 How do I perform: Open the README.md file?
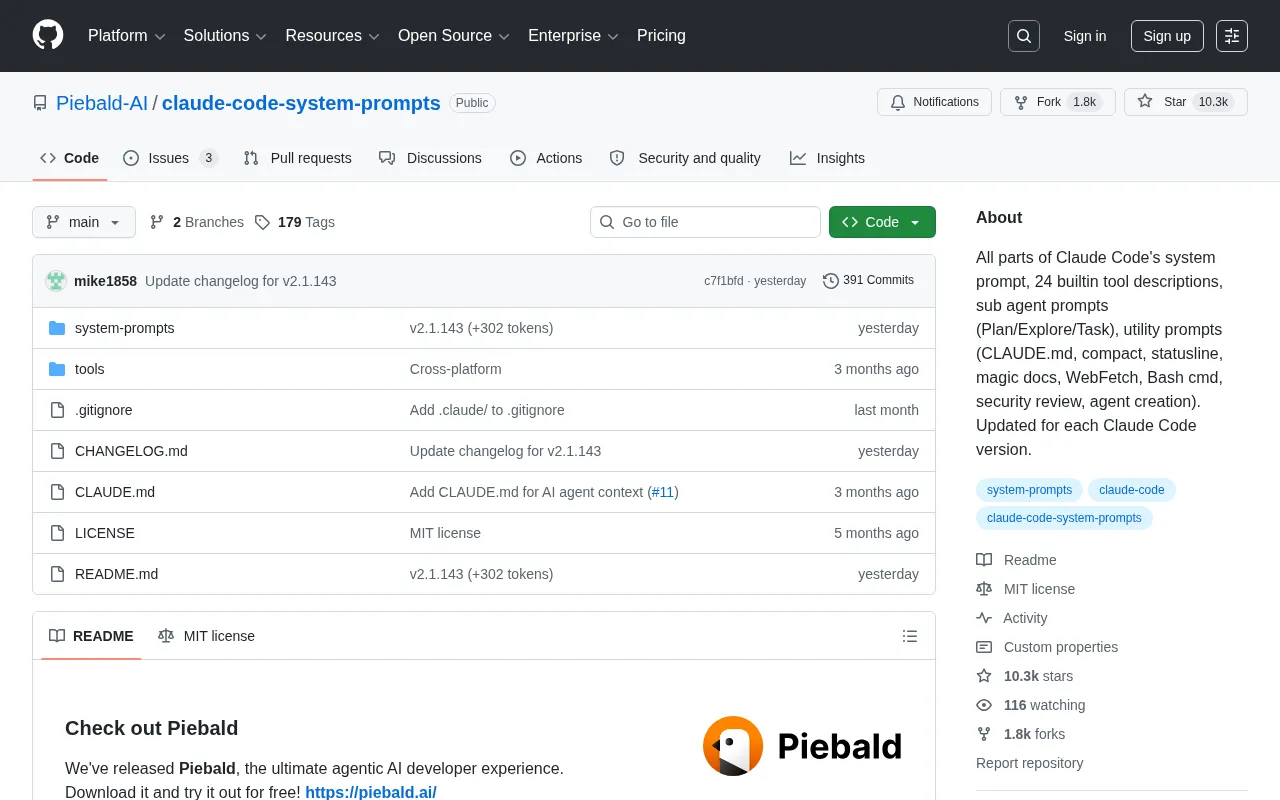[116, 574]
